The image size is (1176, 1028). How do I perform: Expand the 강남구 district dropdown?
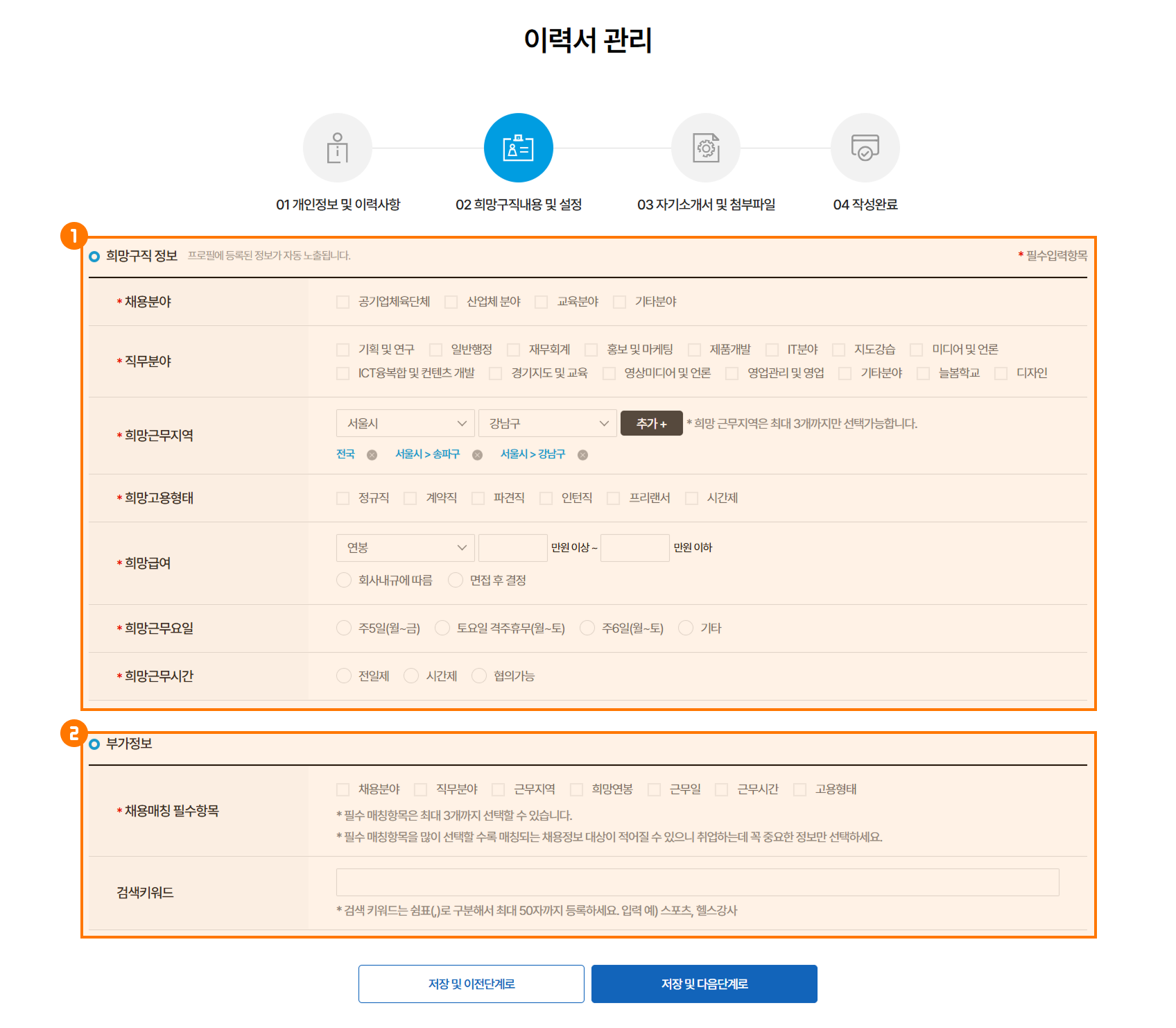(x=547, y=423)
